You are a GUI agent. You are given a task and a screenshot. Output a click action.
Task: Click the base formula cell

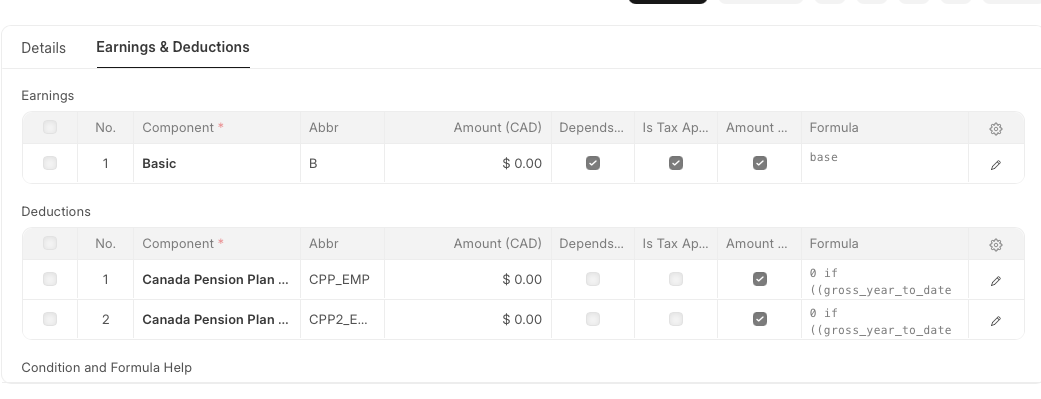coord(884,163)
